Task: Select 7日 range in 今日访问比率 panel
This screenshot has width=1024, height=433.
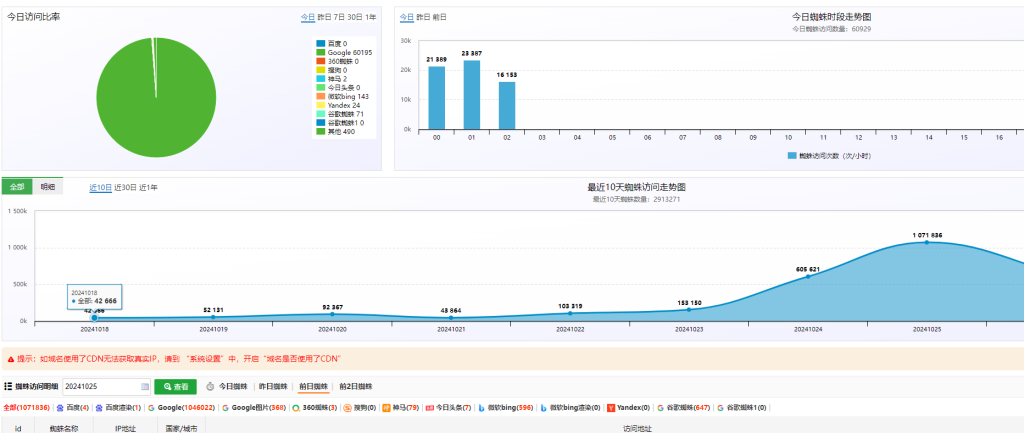Action: pos(339,17)
